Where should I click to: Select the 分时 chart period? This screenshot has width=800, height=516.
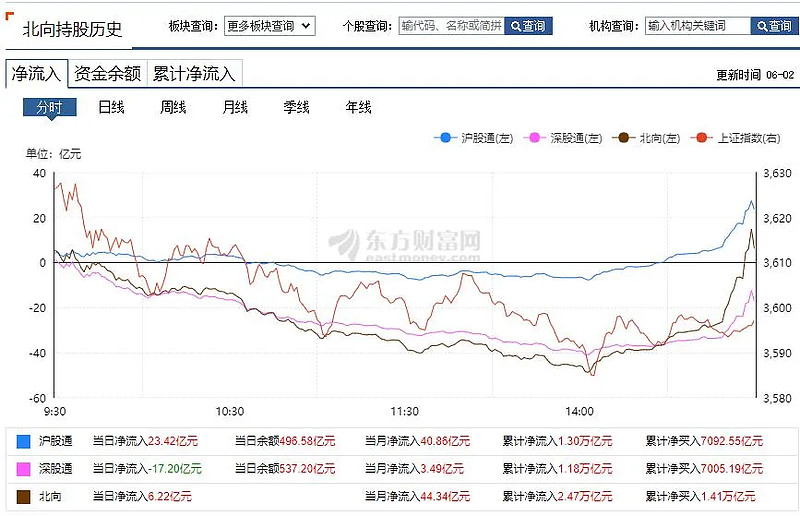click(49, 107)
